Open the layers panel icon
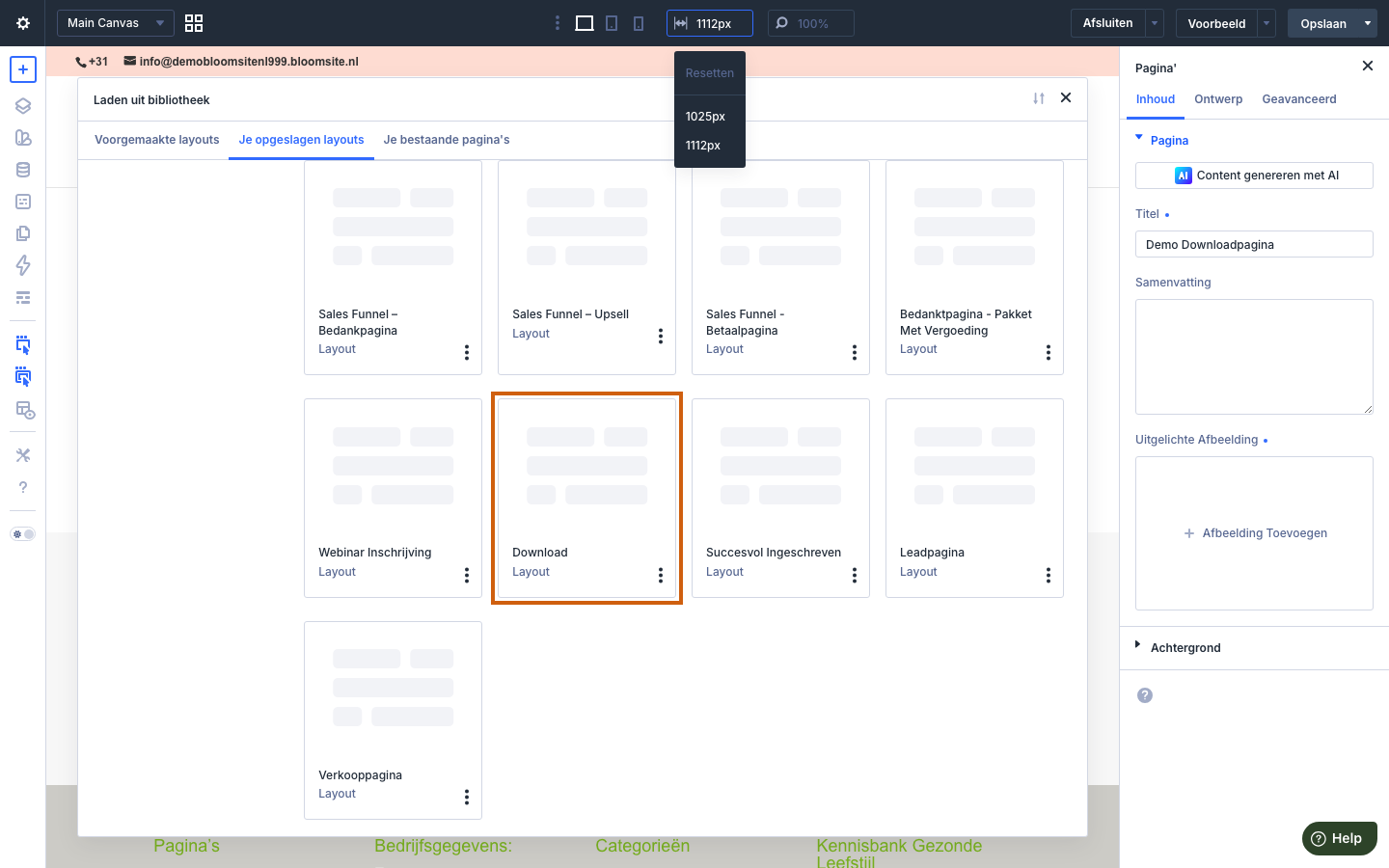Screen dimensions: 1389x868 point(23,106)
